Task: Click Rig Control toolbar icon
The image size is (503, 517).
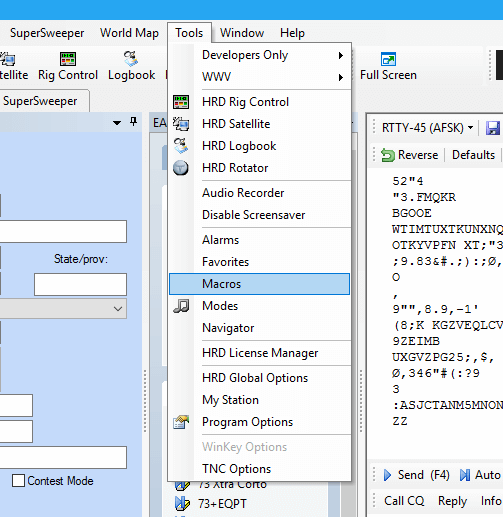Action: pyautogui.click(x=68, y=66)
